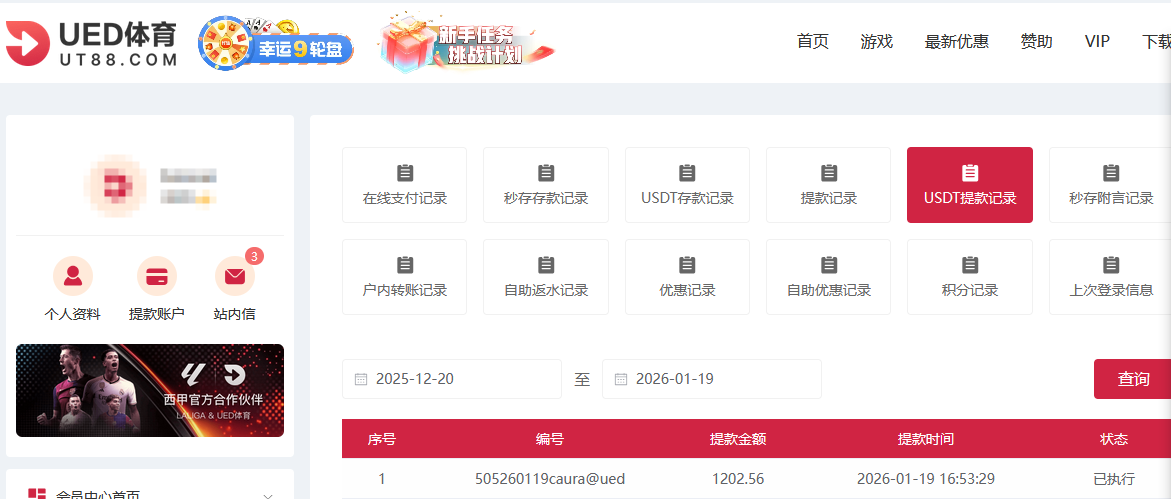Open 站内信 mailbox with 3 unread
The image size is (1171, 499).
point(235,276)
